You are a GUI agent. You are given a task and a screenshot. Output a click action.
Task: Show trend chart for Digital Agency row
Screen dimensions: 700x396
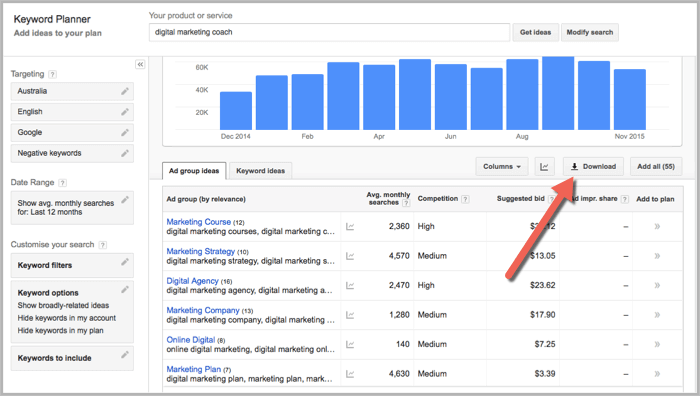(350, 286)
